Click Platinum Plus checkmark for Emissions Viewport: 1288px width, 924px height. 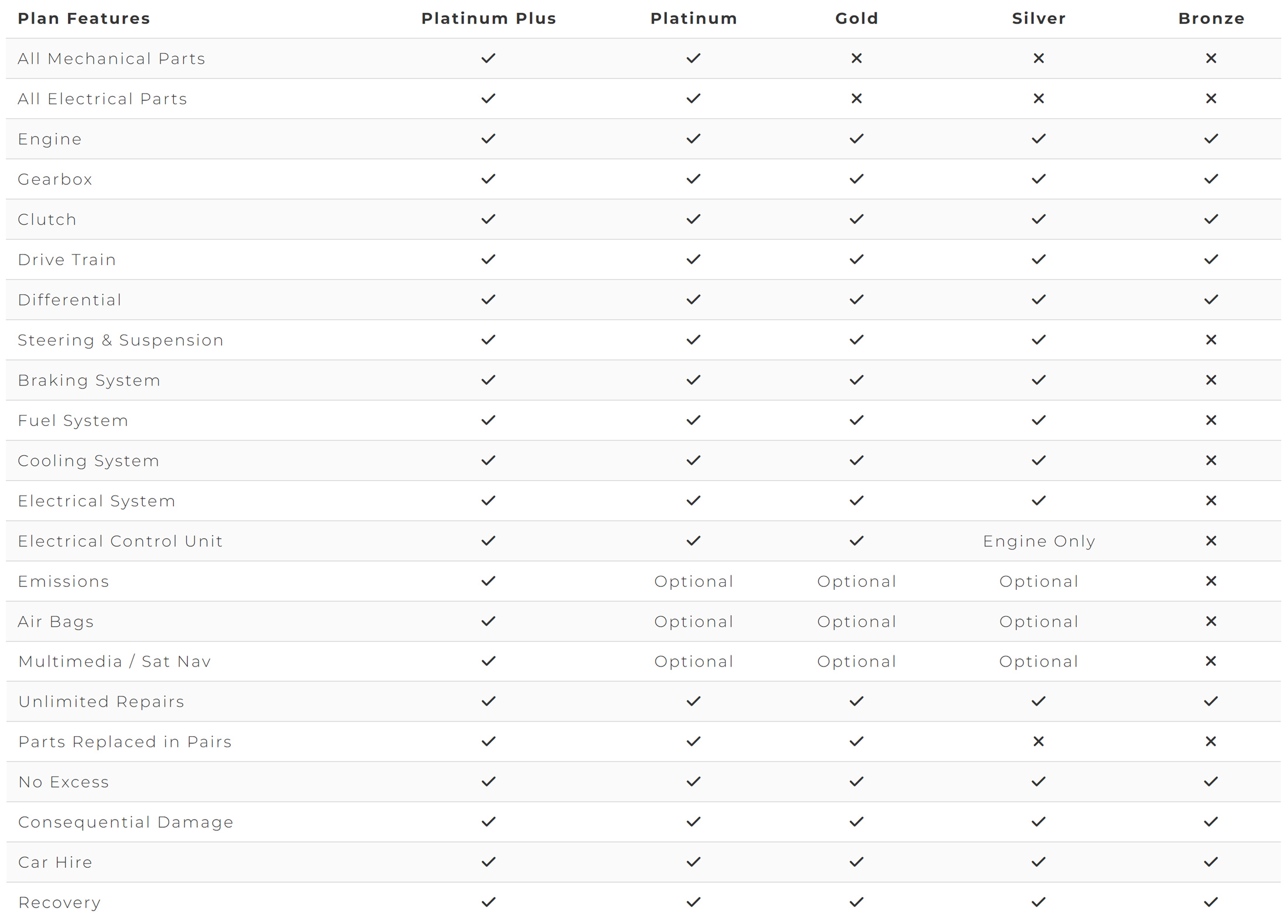point(488,581)
